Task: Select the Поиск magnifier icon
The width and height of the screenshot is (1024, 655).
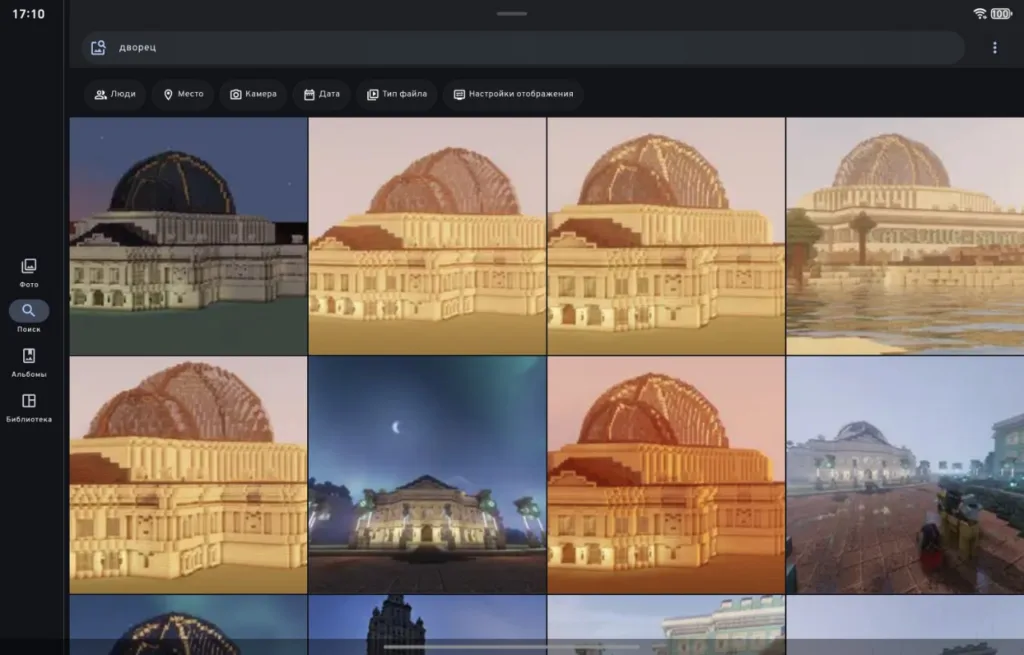Action: (x=29, y=311)
